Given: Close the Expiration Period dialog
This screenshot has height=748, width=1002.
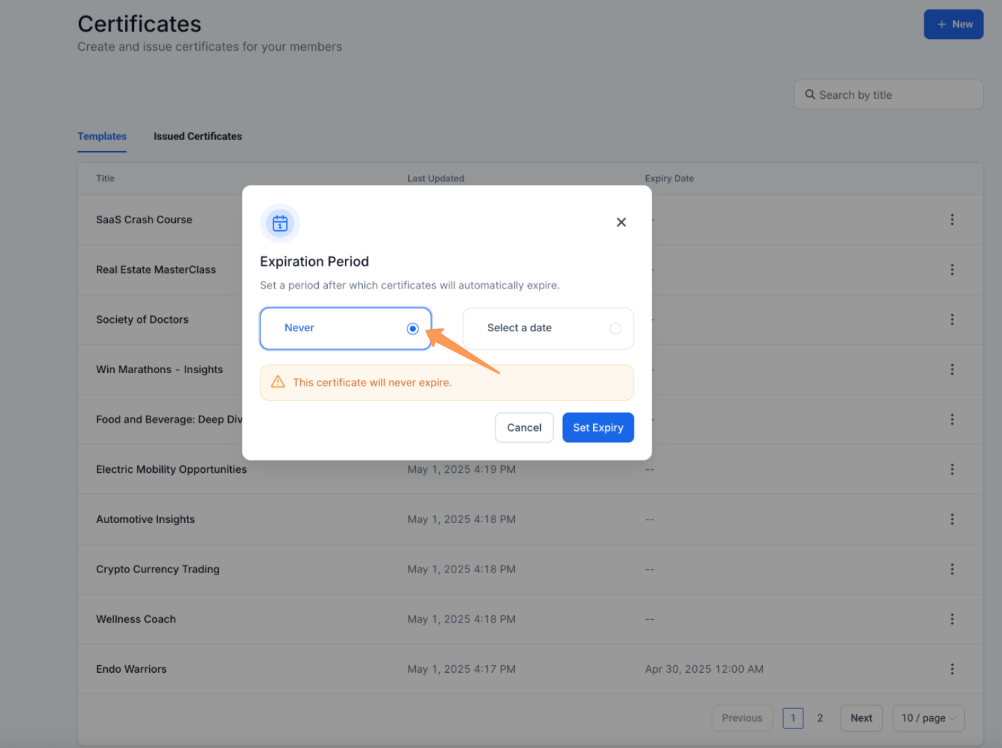Looking at the screenshot, I should click(621, 222).
